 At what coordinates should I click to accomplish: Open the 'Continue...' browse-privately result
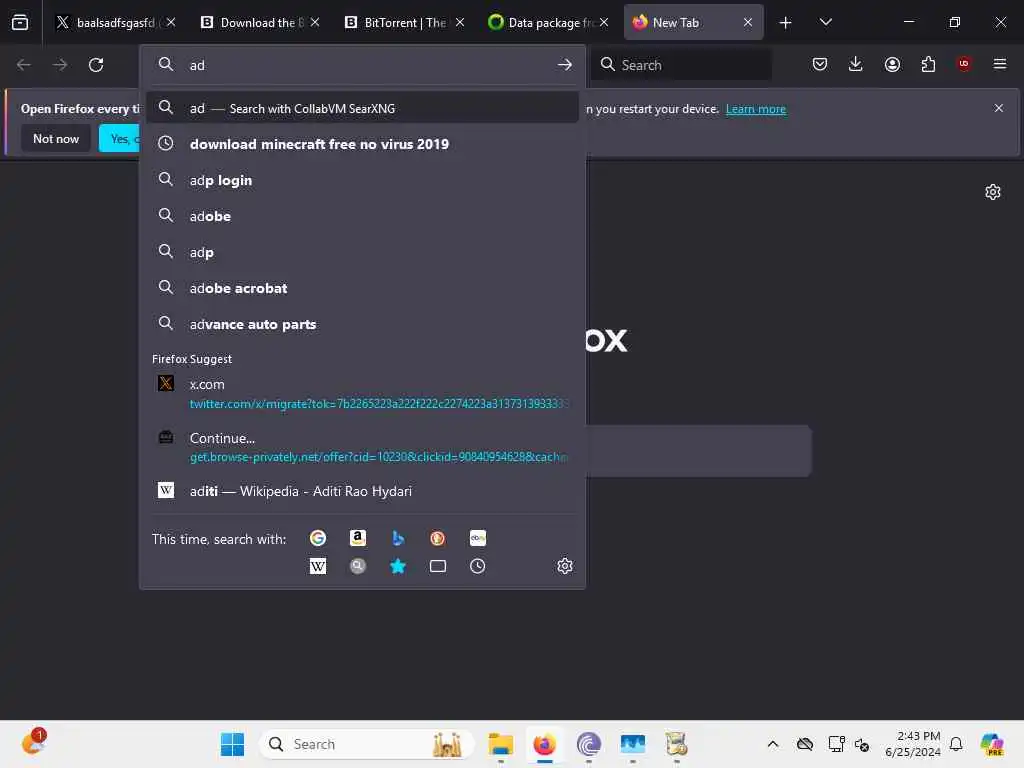coord(362,447)
